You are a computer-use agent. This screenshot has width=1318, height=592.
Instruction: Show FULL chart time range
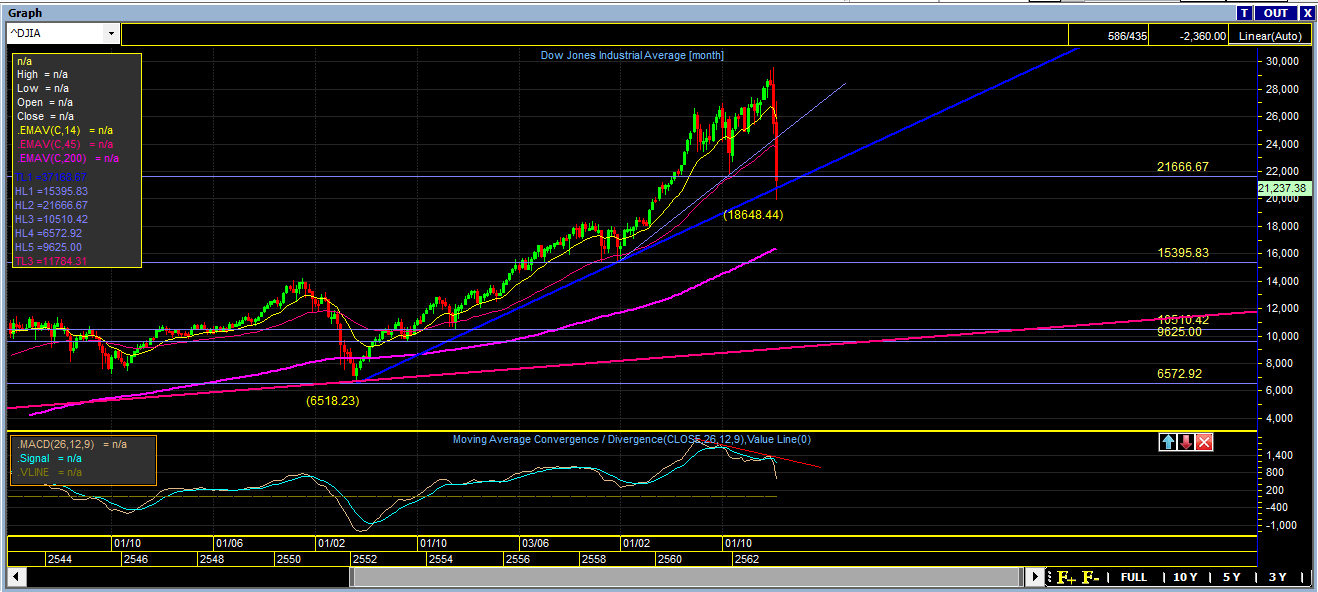(1134, 577)
